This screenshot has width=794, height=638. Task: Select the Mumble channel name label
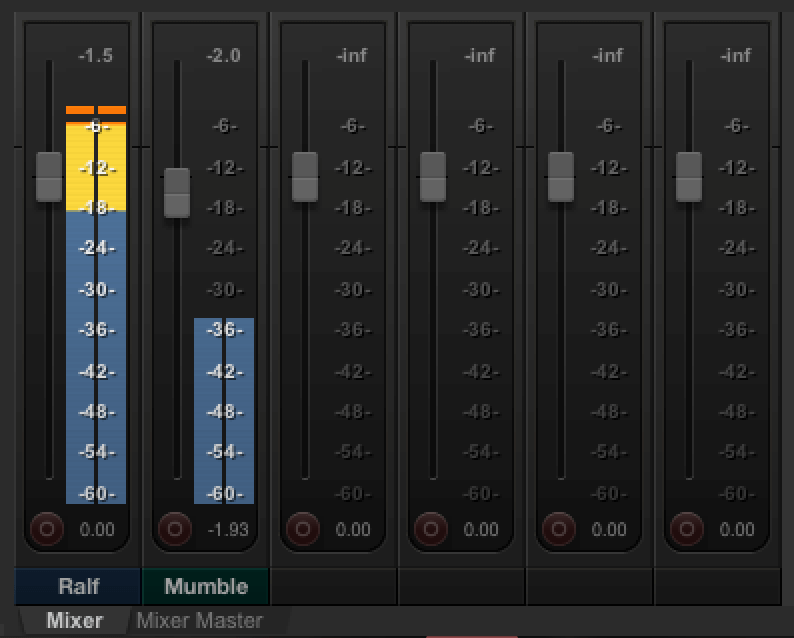(206, 586)
